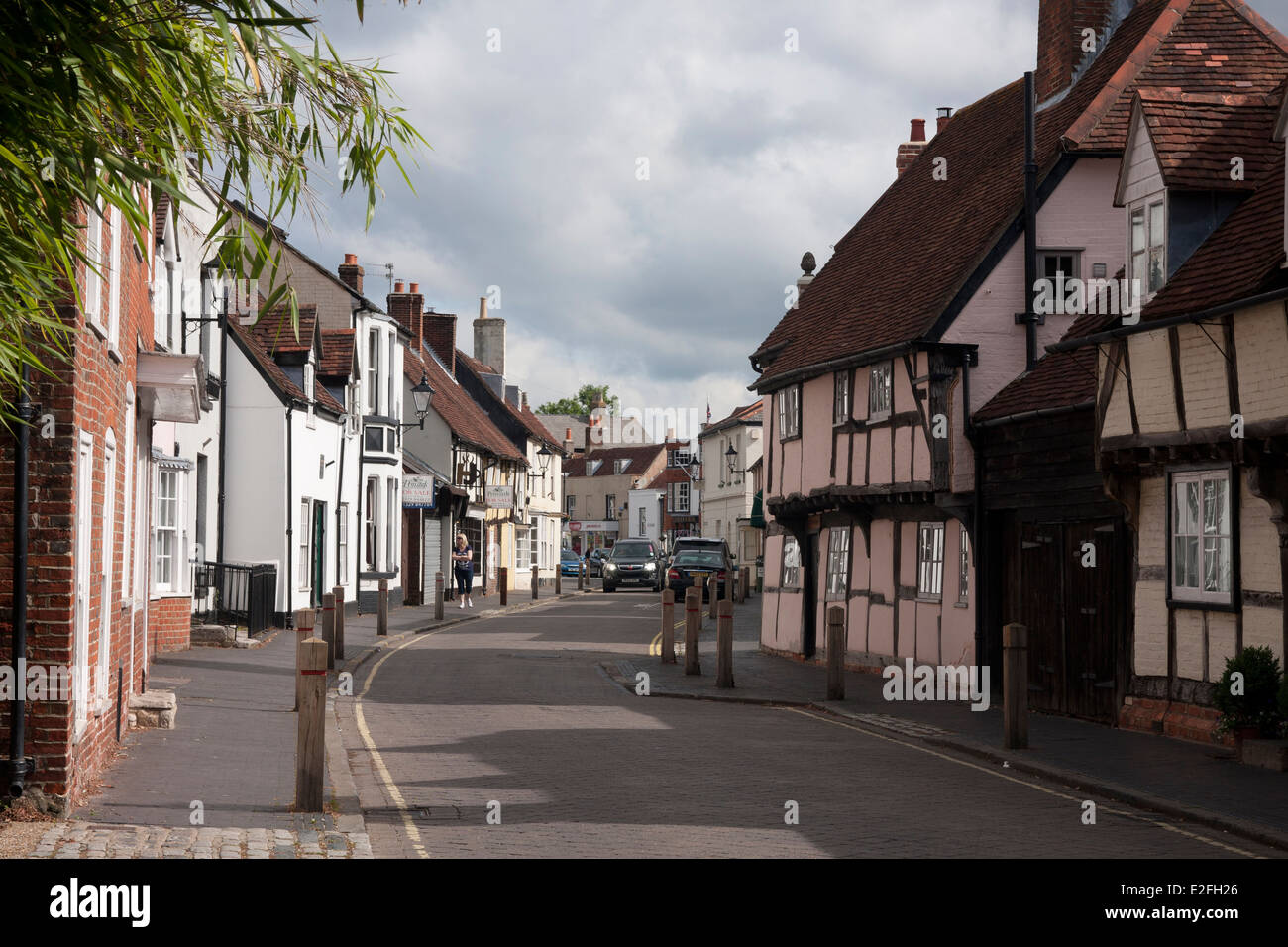Click the alamy logo in the black footer bar
Viewport: 1288px width, 947px height.
tap(100, 901)
